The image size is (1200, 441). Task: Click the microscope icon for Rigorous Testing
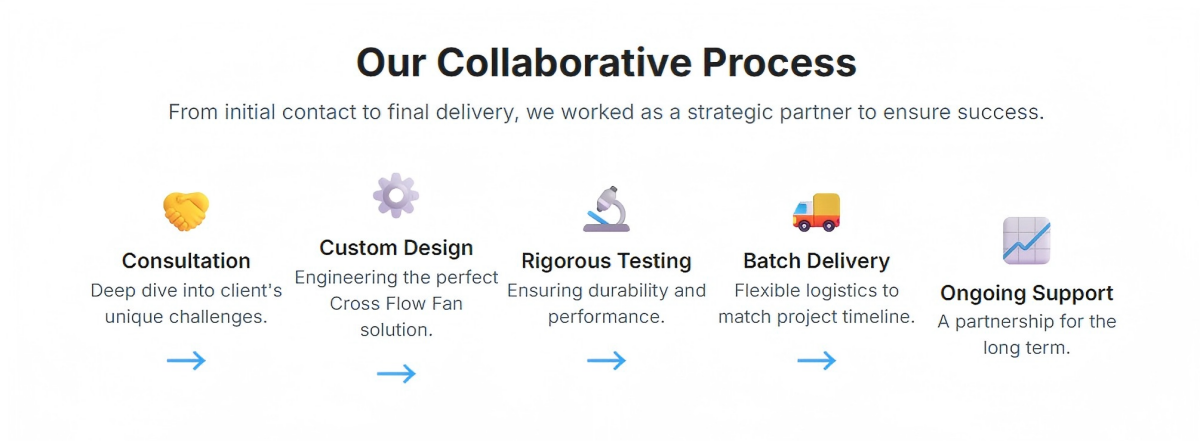(606, 210)
